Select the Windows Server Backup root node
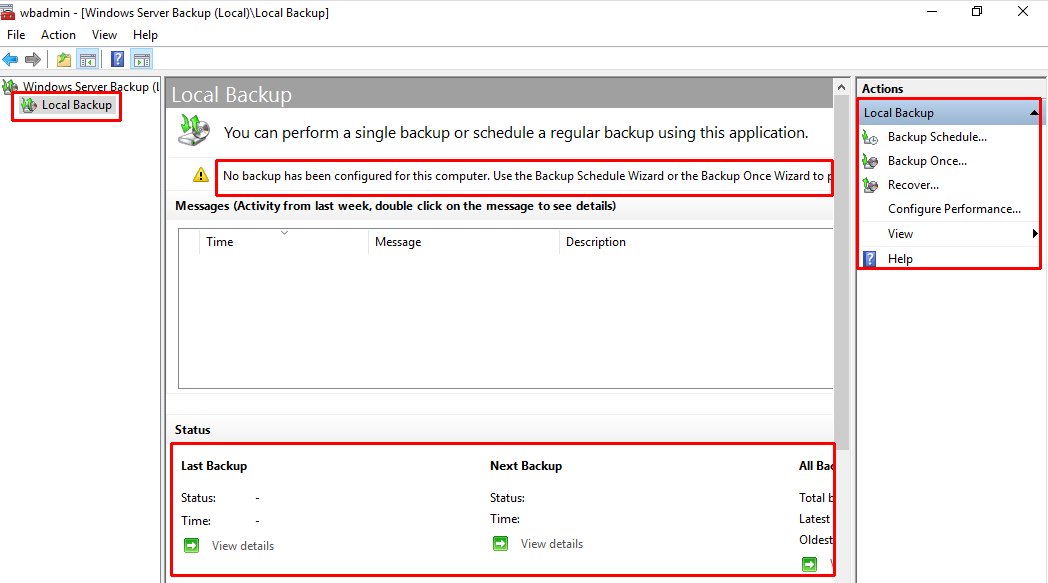The image size is (1048, 583). [x=85, y=87]
